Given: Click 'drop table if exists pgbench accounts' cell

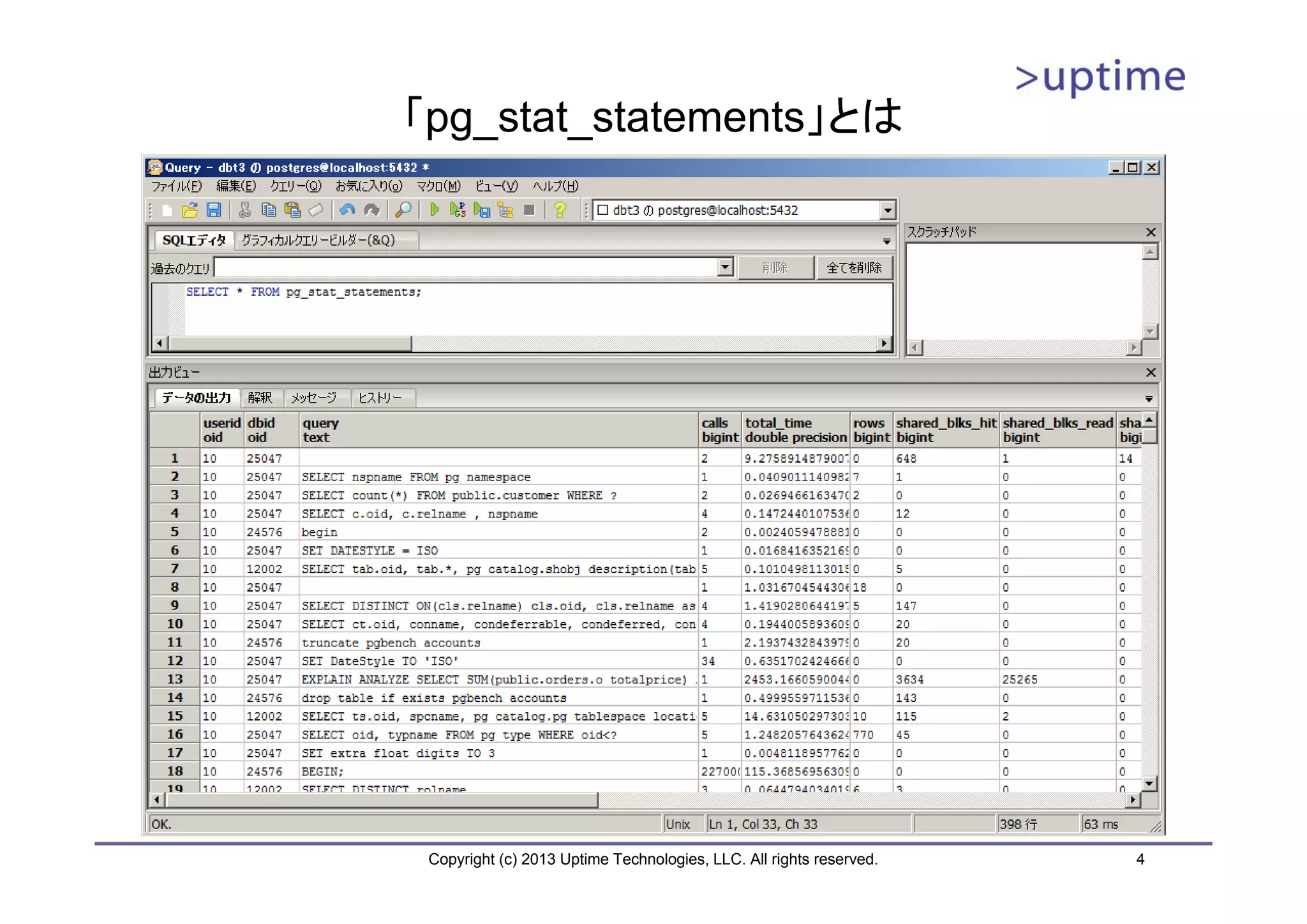Looking at the screenshot, I should pyautogui.click(x=498, y=698).
